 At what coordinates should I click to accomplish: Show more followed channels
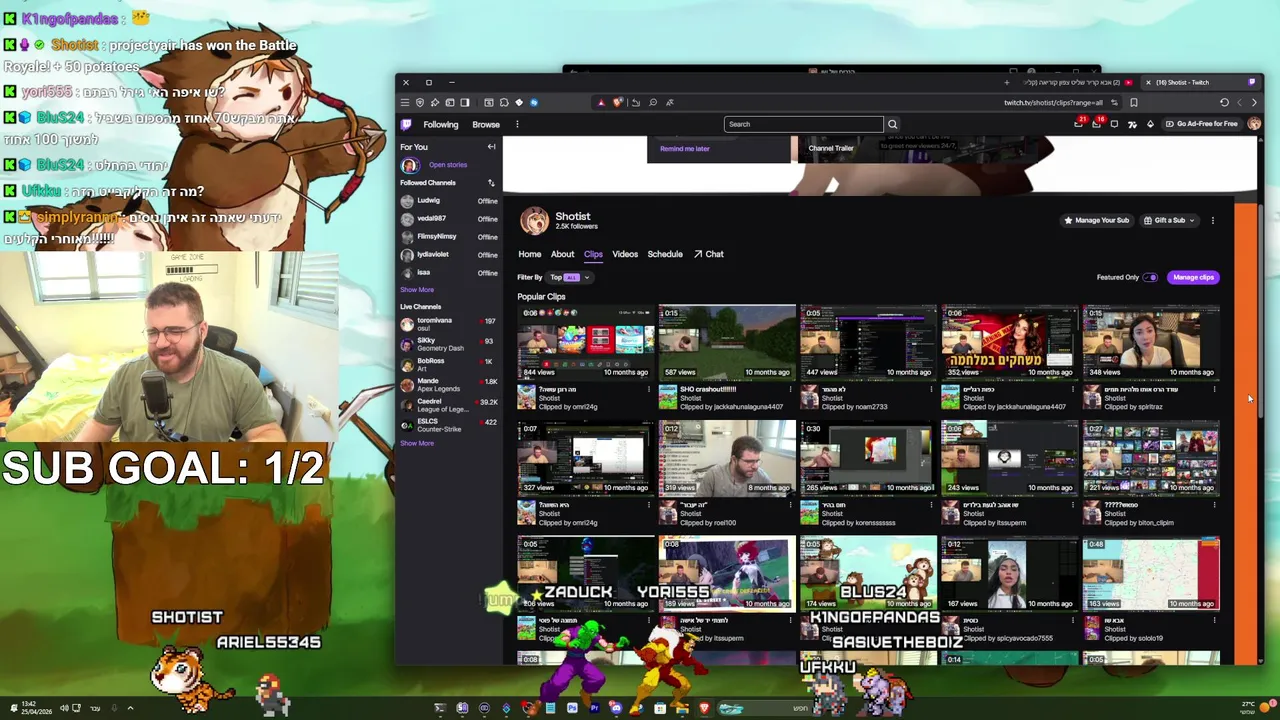[x=417, y=290]
